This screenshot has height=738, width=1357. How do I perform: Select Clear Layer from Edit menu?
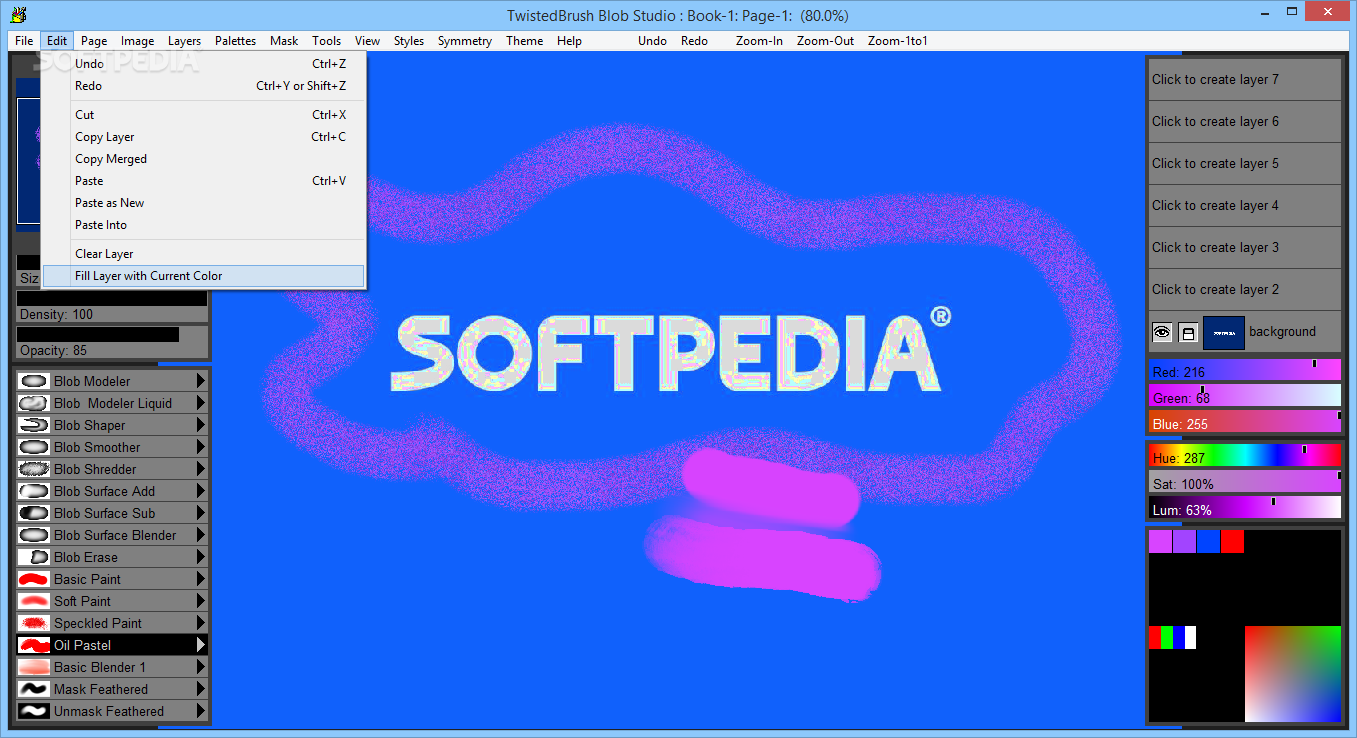click(204, 254)
